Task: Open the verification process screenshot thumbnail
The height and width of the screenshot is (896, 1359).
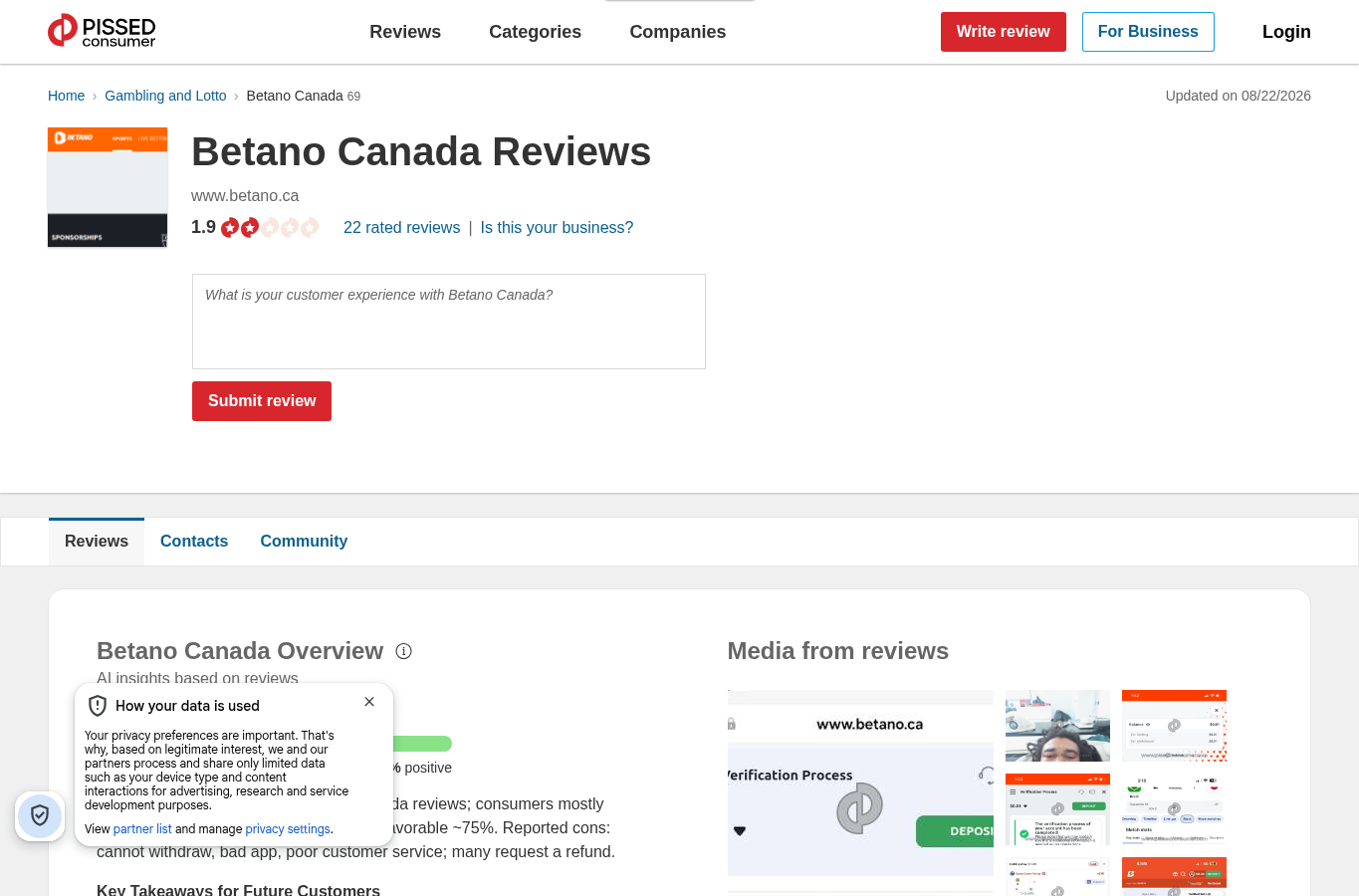Action: click(1057, 809)
